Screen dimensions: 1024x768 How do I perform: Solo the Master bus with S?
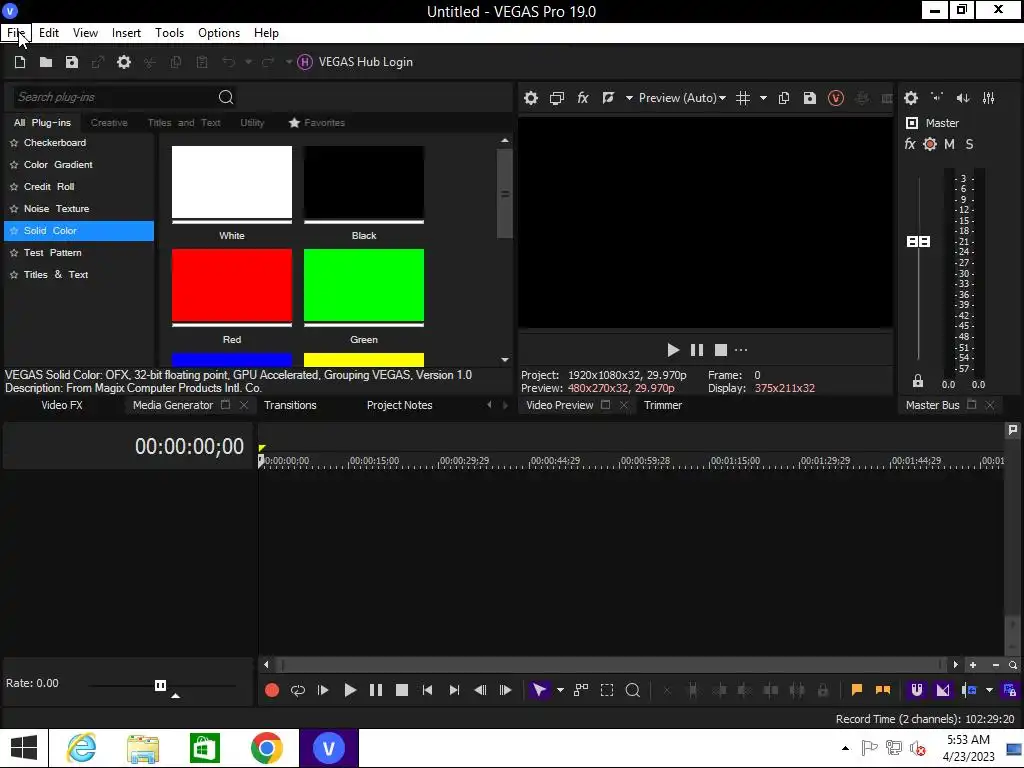point(969,144)
